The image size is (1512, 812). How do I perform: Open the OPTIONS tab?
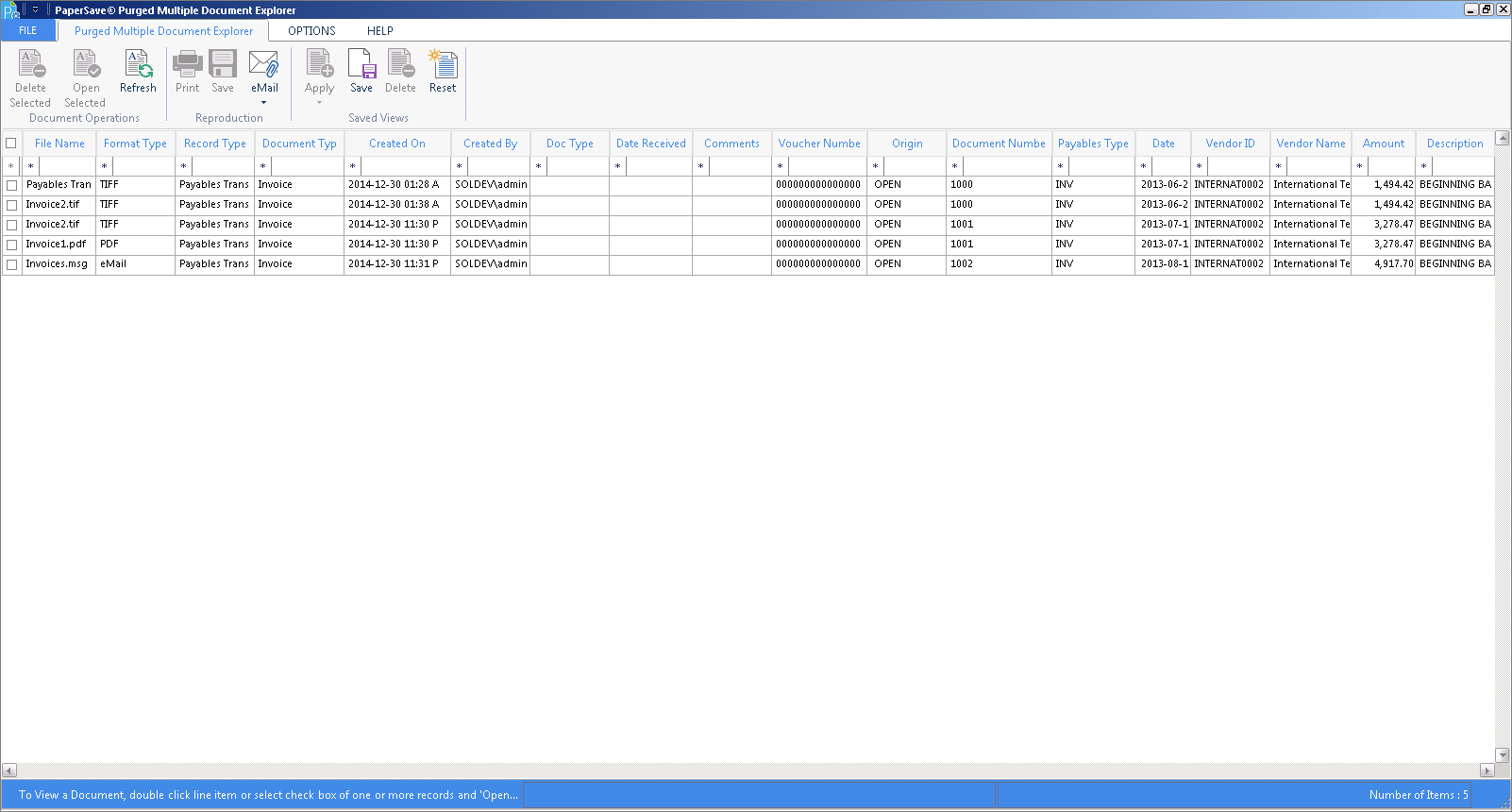311,31
